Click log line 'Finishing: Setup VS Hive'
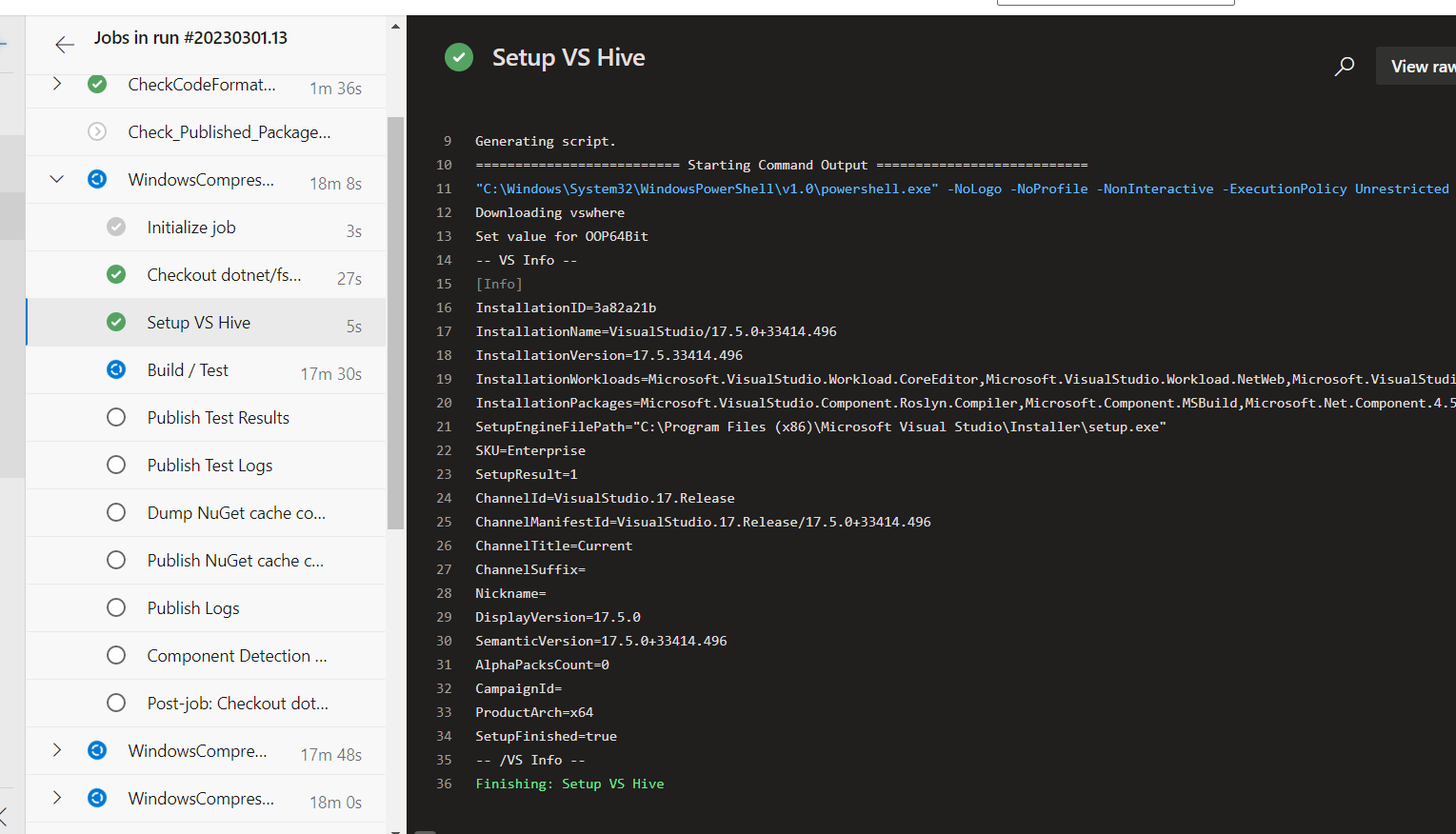1456x834 pixels. (x=569, y=784)
